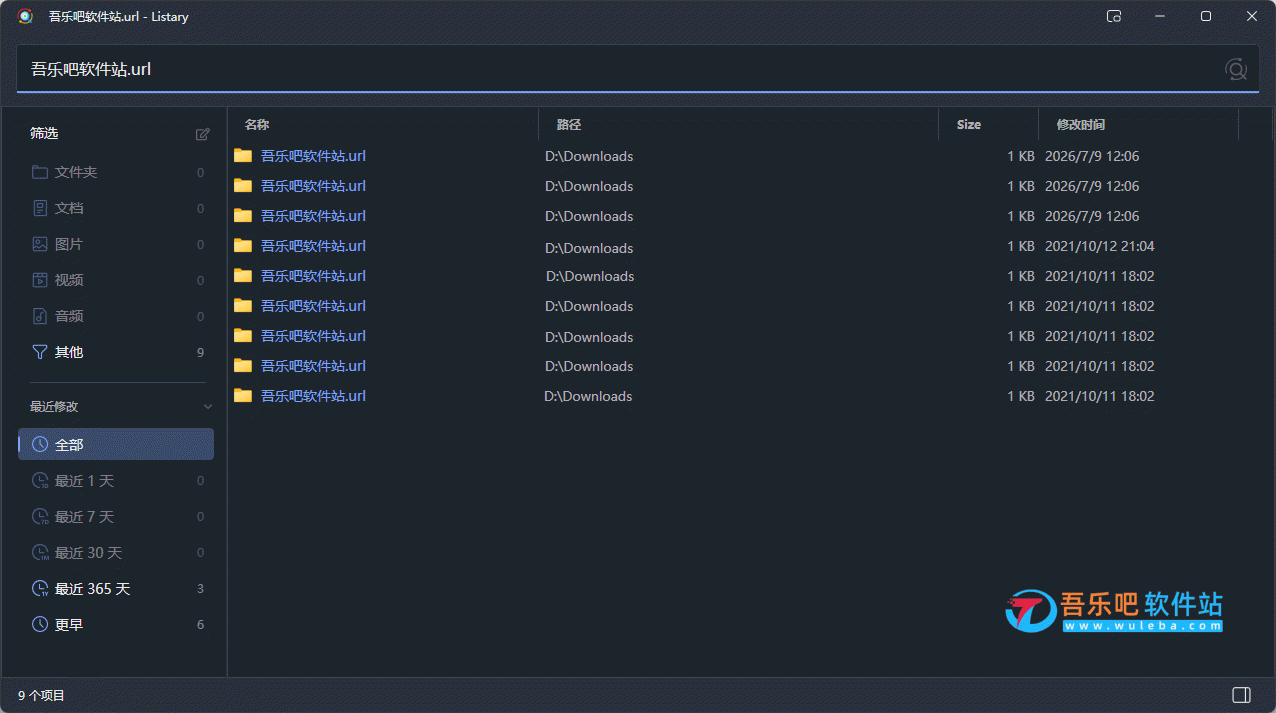Image resolution: width=1276 pixels, height=713 pixels.
Task: Choose the 其他 filter with 9 items
Action: 116,352
